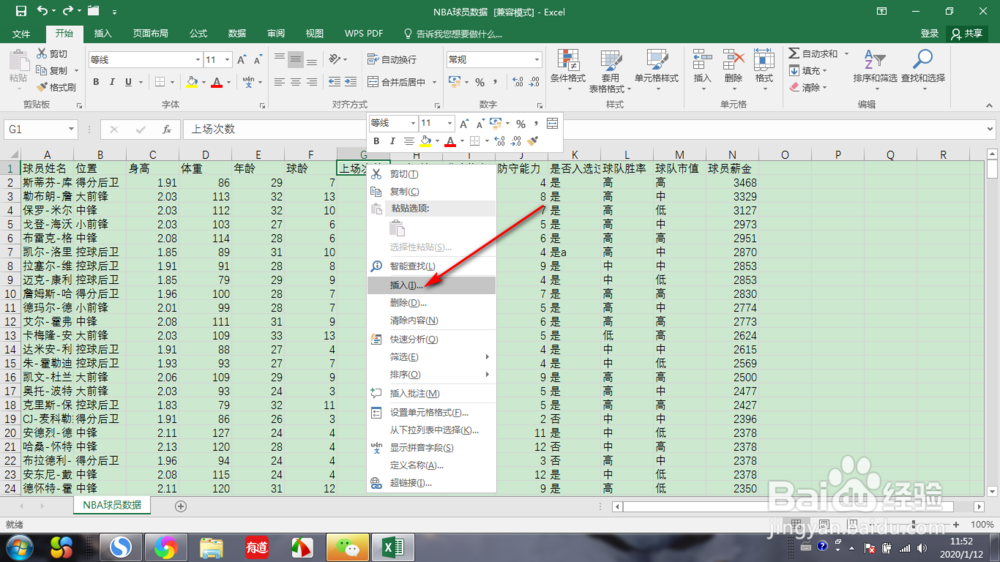
Task: Click the Format Painter (格式刷) button
Action: click(x=55, y=87)
